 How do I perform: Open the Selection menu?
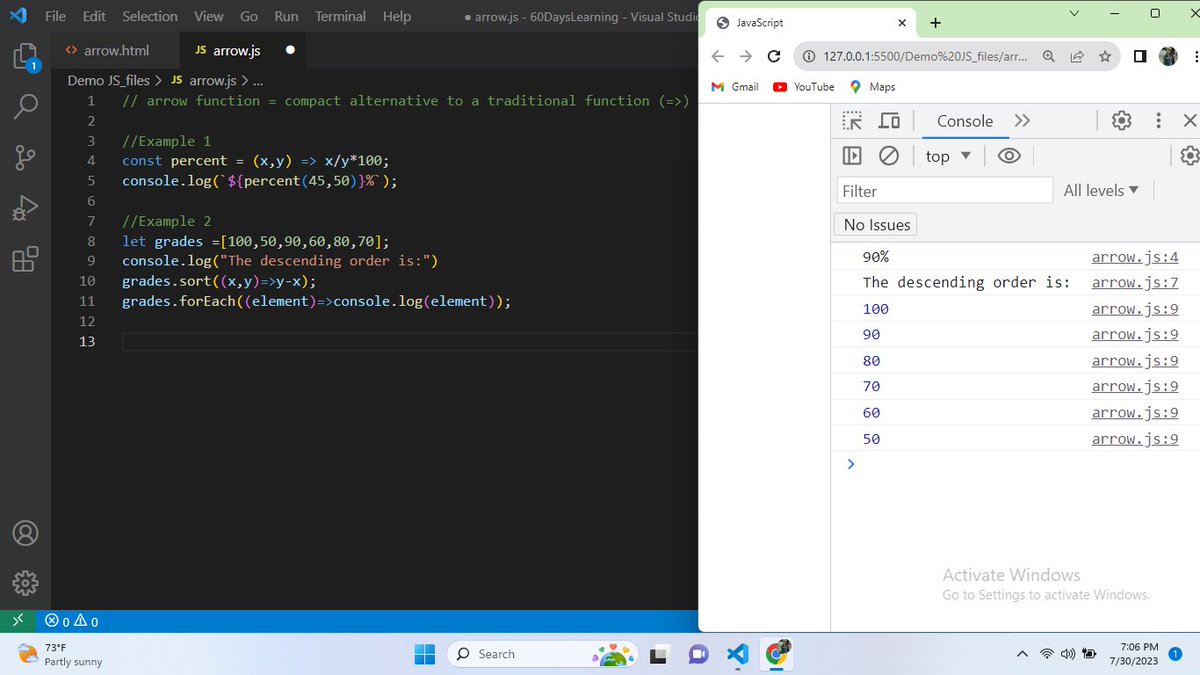(x=150, y=16)
